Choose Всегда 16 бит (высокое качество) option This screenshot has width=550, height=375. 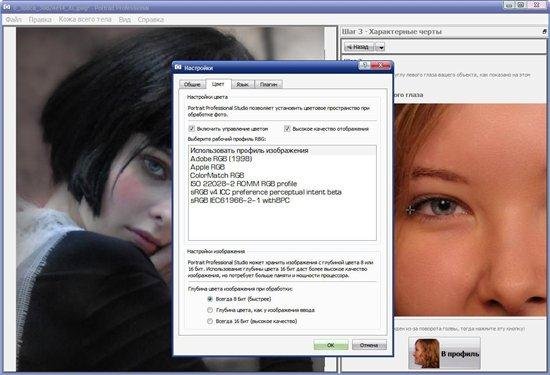tap(210, 321)
